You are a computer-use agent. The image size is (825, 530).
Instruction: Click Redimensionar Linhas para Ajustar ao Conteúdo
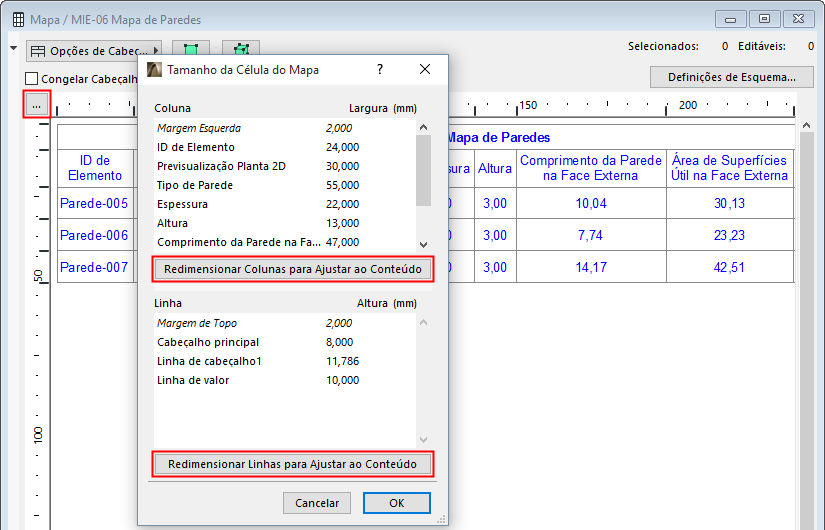coord(293,464)
